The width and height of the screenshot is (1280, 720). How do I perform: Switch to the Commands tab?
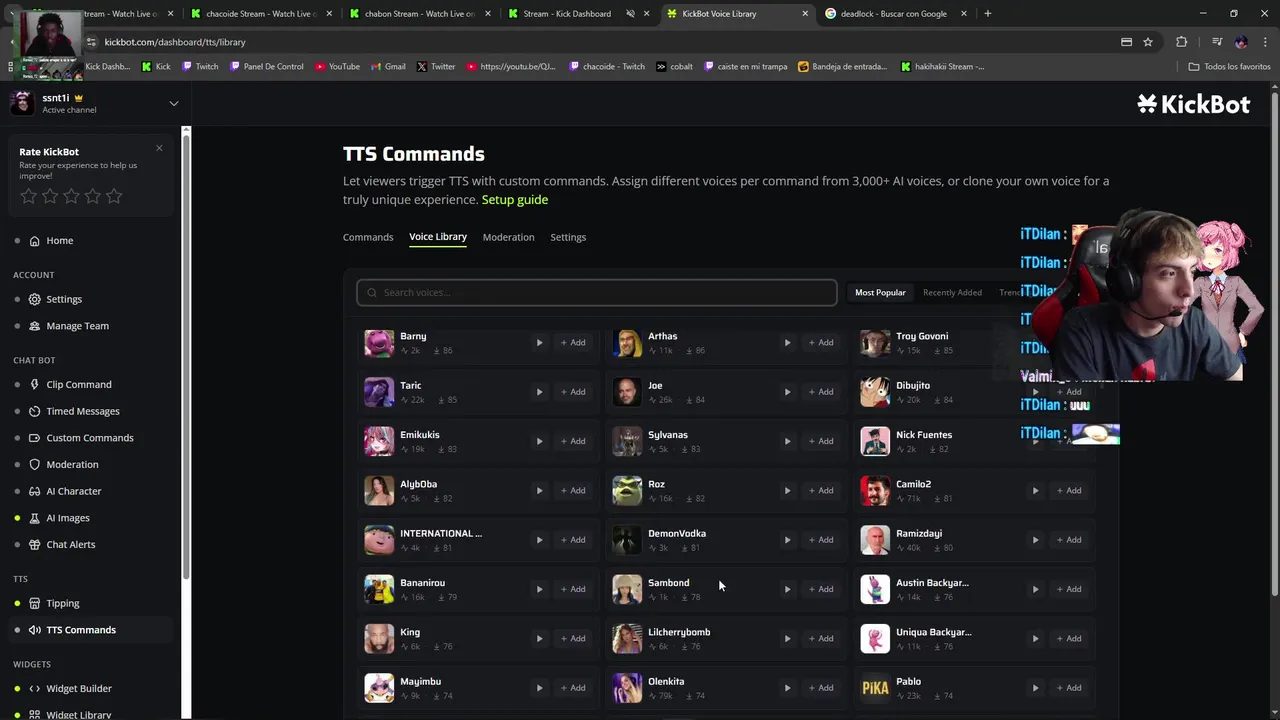click(368, 237)
